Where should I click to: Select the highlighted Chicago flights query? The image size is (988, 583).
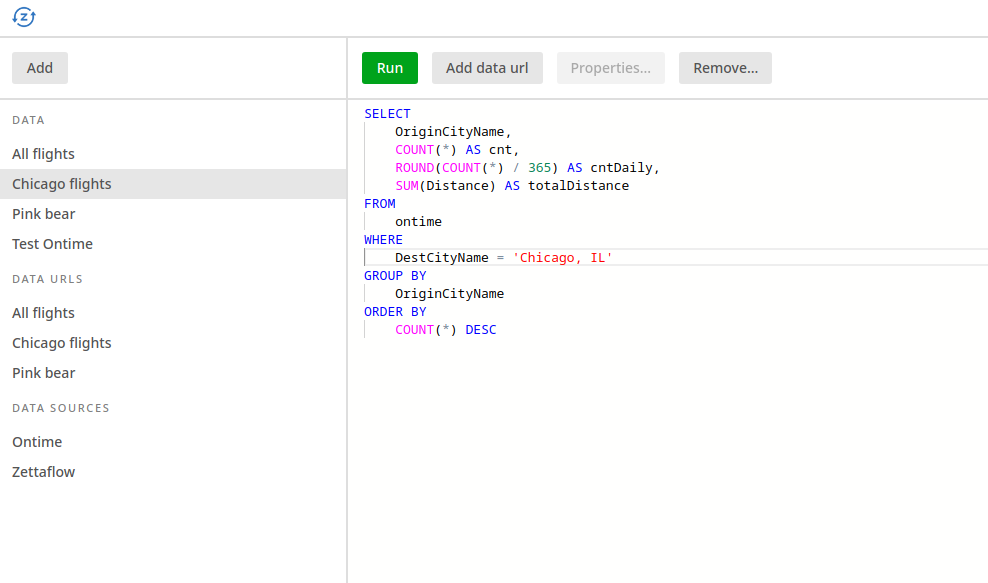pos(62,183)
